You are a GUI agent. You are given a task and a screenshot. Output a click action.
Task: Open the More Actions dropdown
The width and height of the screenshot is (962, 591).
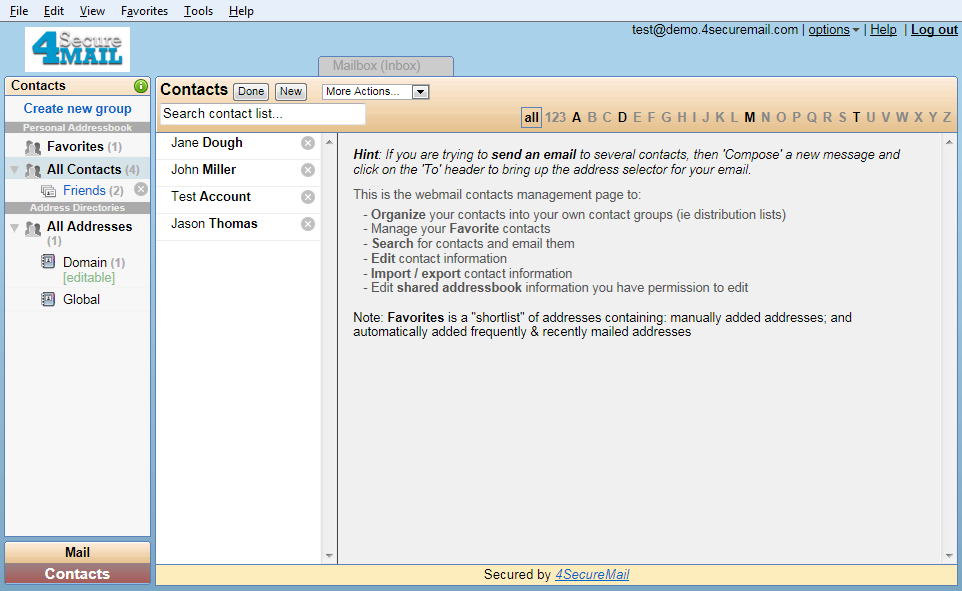pyautogui.click(x=376, y=92)
